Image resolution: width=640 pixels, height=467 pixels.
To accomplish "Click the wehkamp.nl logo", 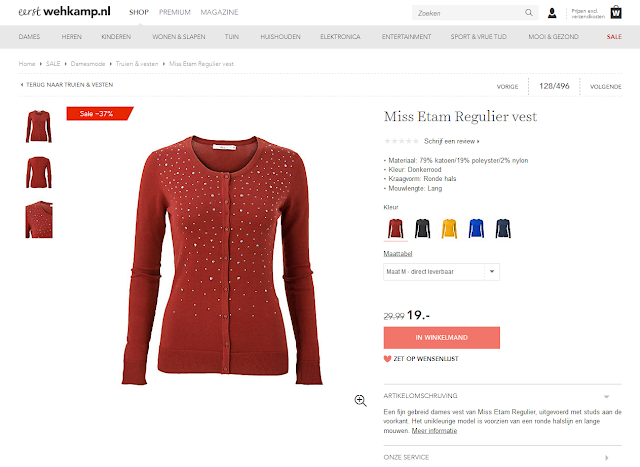I will [x=64, y=11].
